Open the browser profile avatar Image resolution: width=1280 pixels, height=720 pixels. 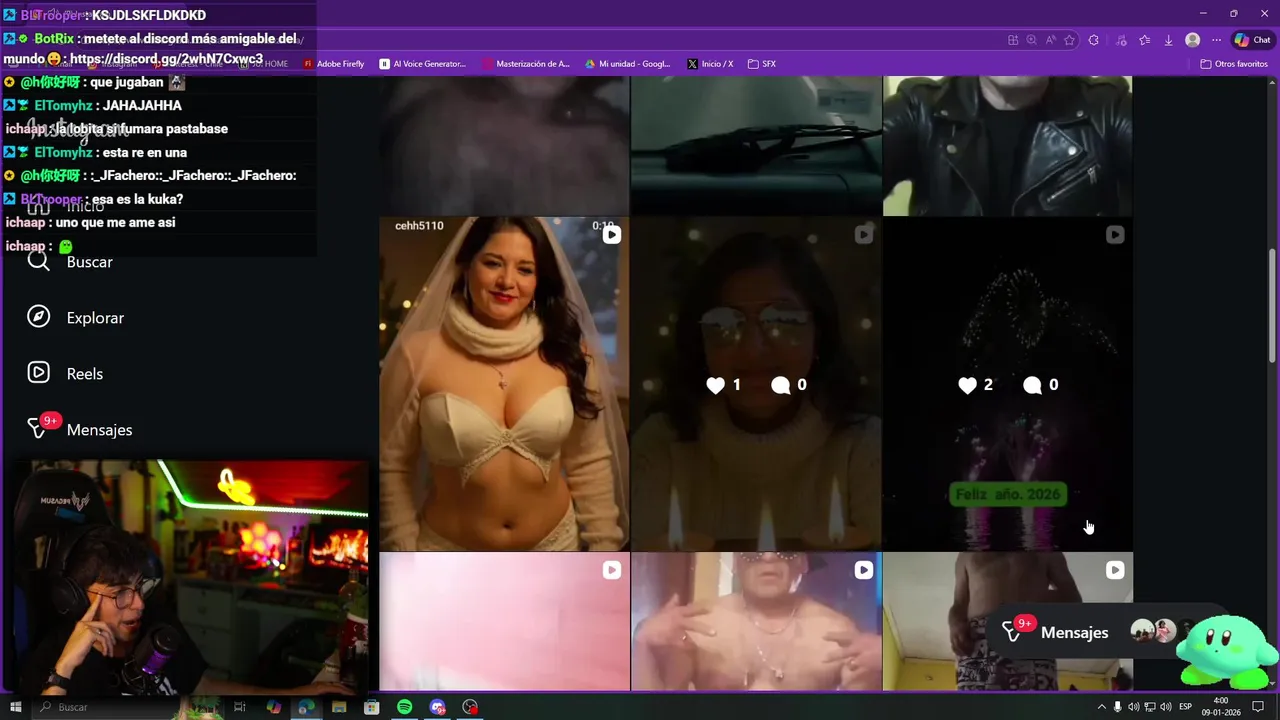[1192, 40]
